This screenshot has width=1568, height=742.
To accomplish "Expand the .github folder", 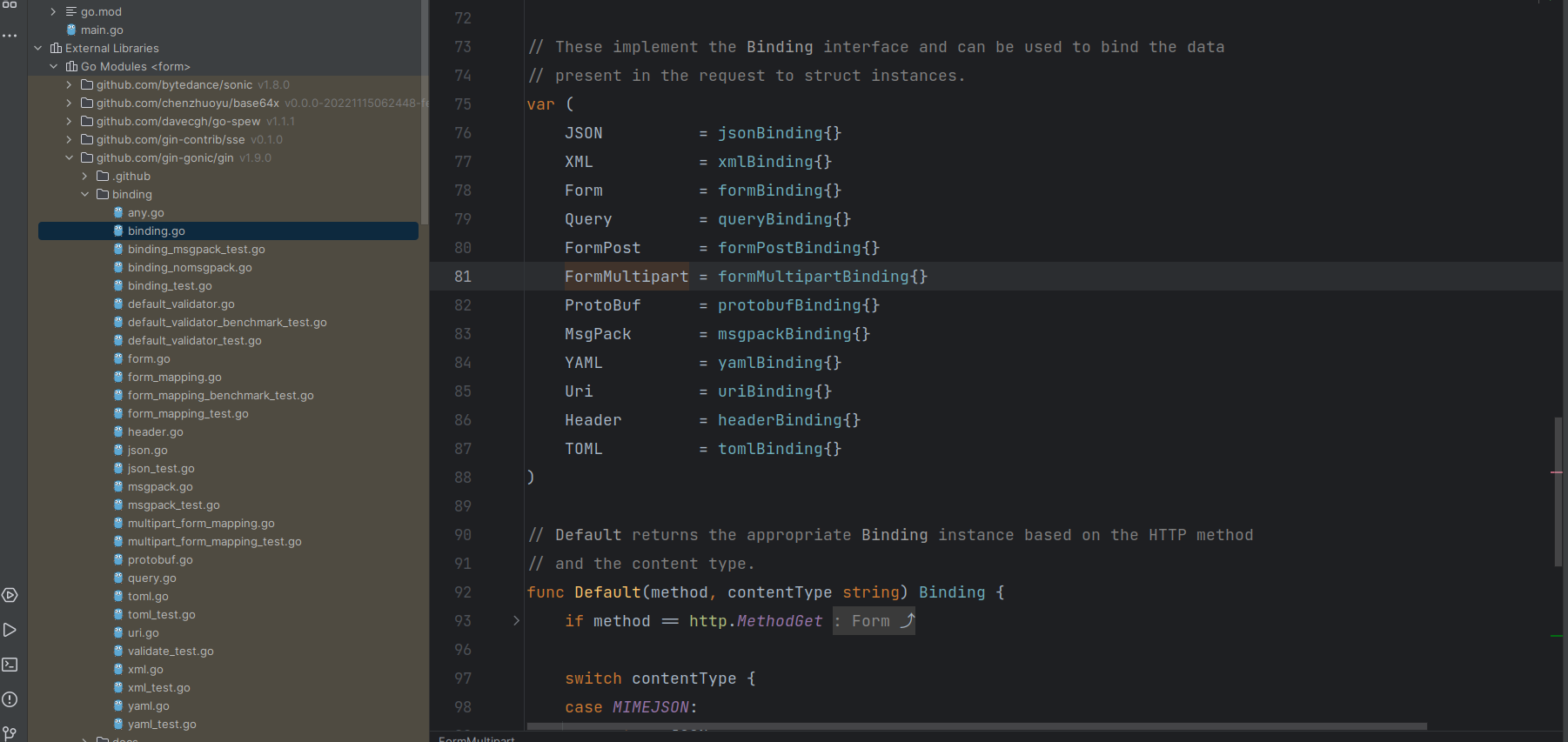I will click(84, 176).
